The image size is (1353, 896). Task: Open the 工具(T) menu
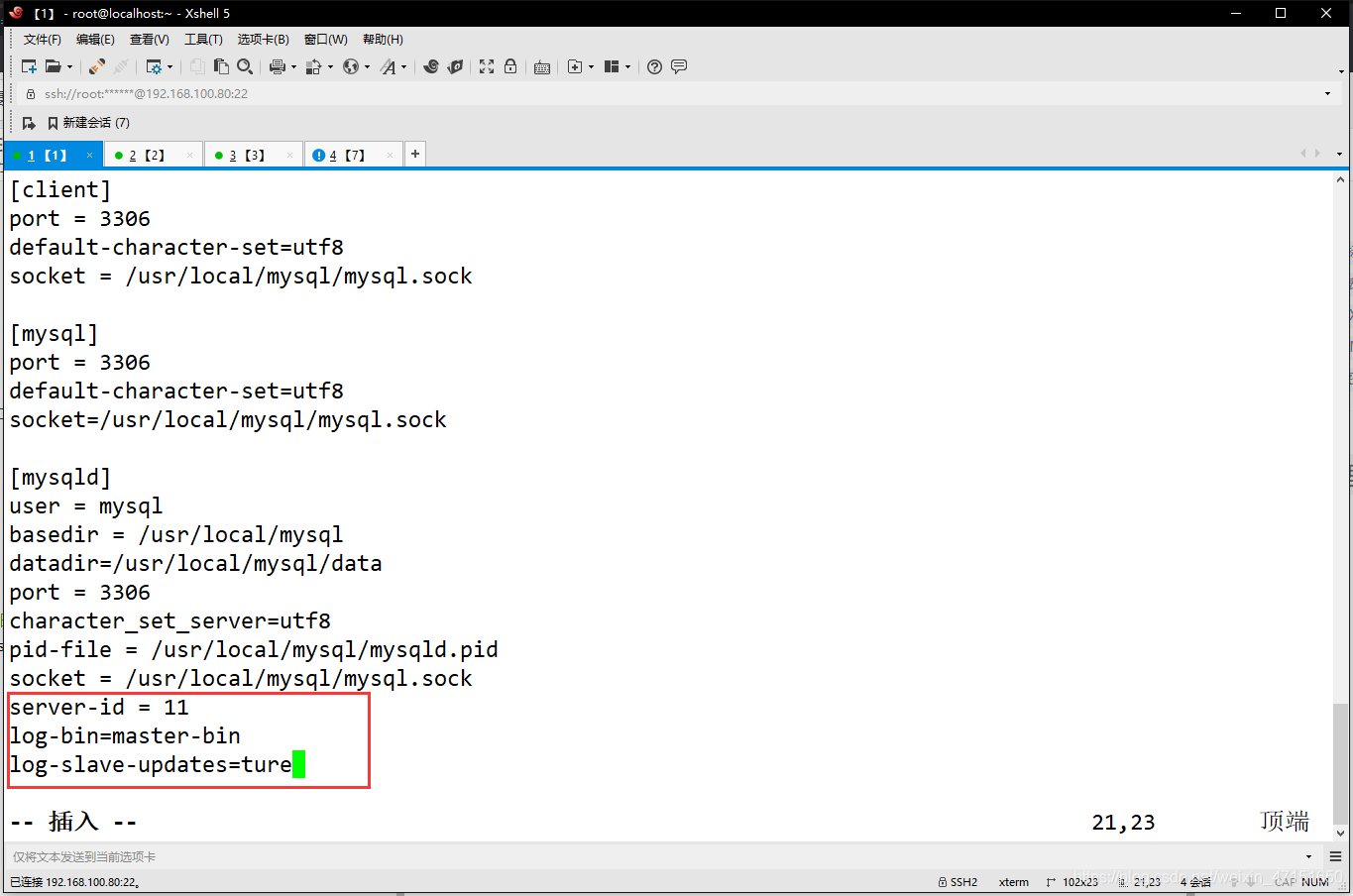pos(203,40)
